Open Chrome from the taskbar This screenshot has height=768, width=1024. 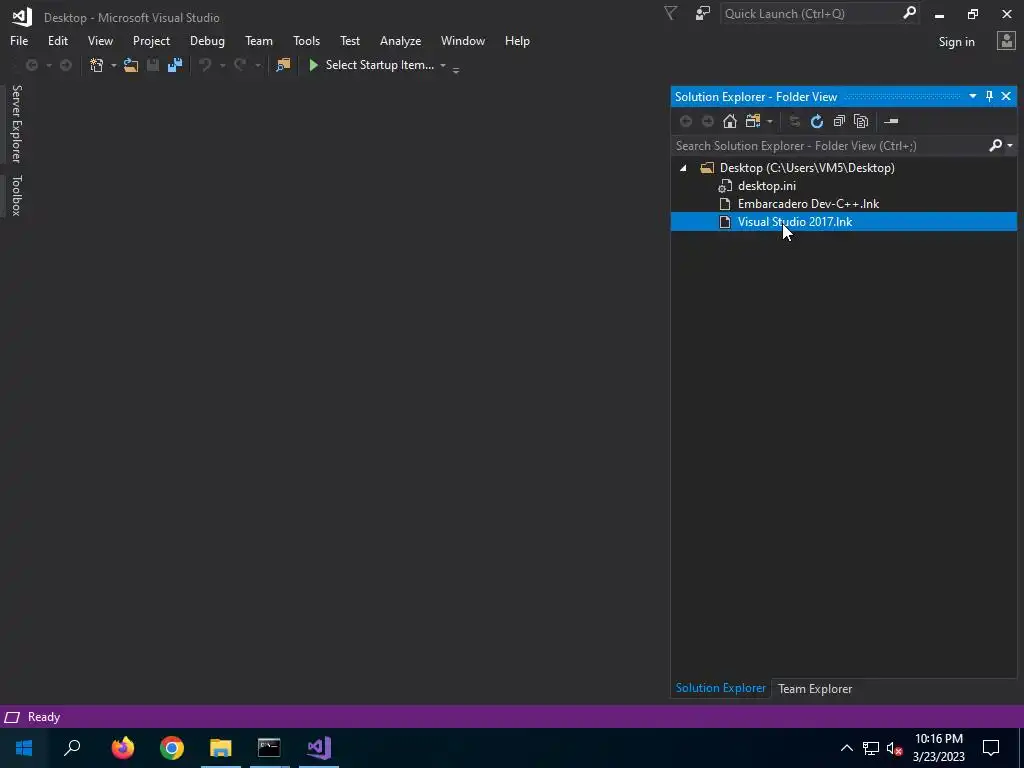[172, 748]
